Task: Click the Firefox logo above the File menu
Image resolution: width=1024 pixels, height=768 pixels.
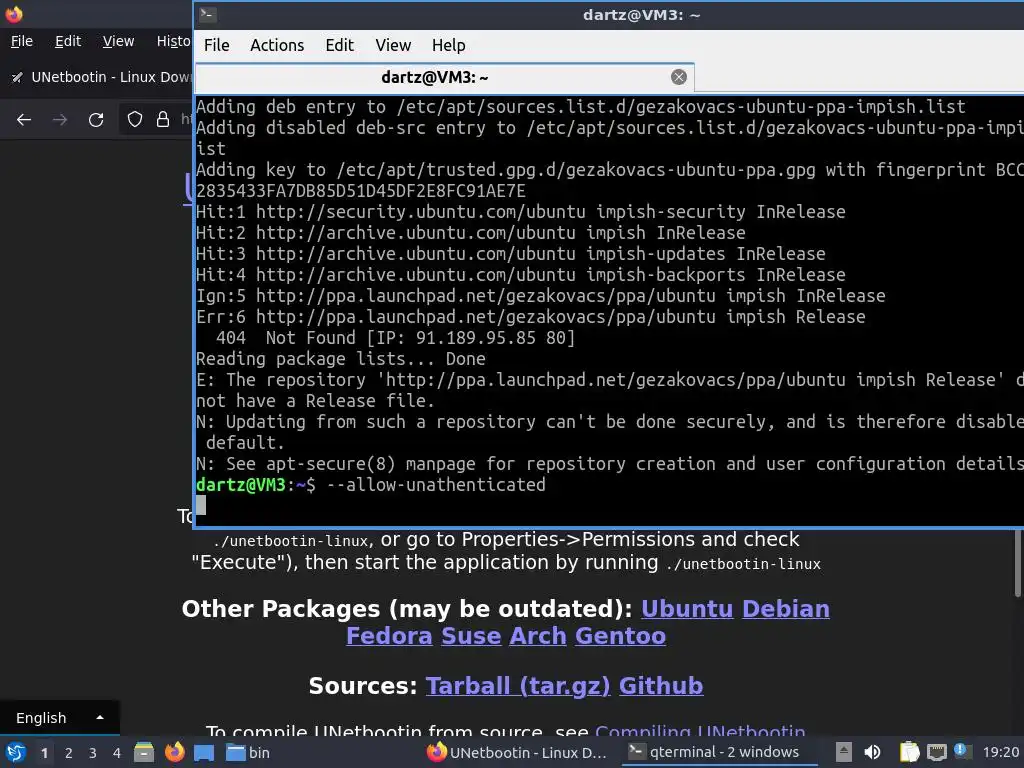Action: coord(14,14)
